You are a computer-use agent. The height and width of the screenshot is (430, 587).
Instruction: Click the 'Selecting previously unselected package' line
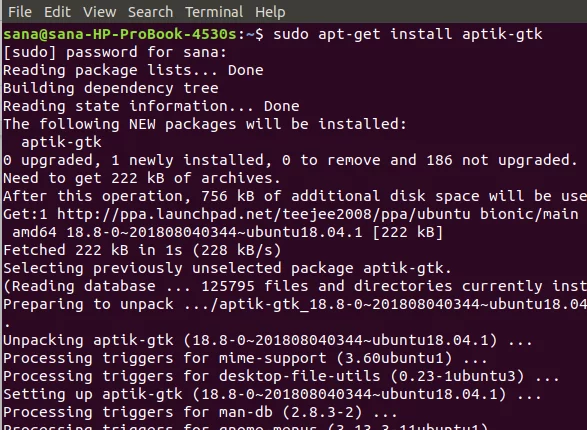point(227,268)
